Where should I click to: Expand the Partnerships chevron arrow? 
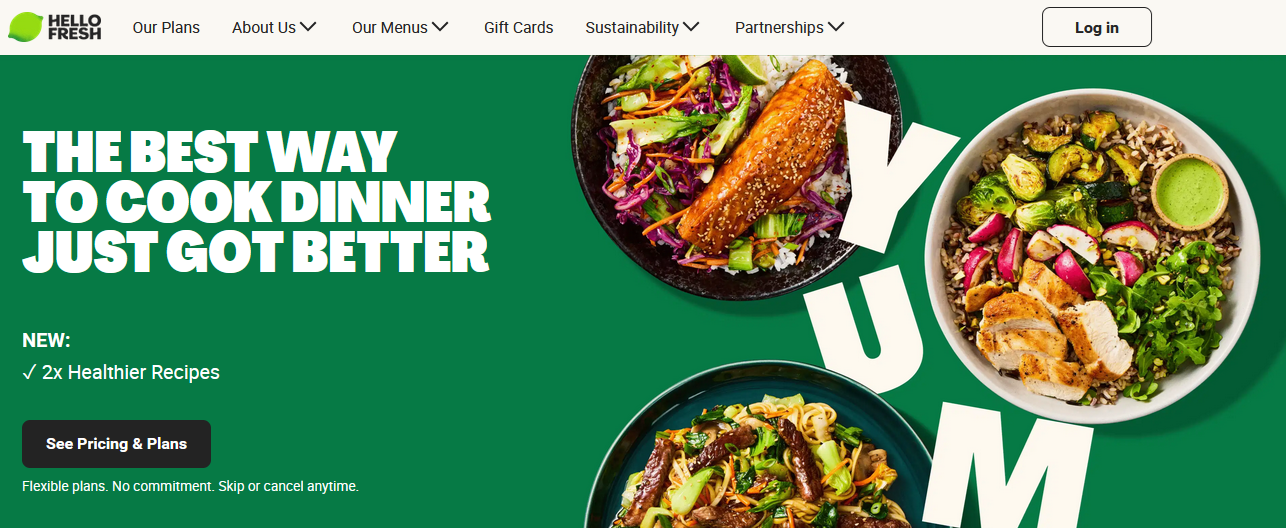[836, 27]
